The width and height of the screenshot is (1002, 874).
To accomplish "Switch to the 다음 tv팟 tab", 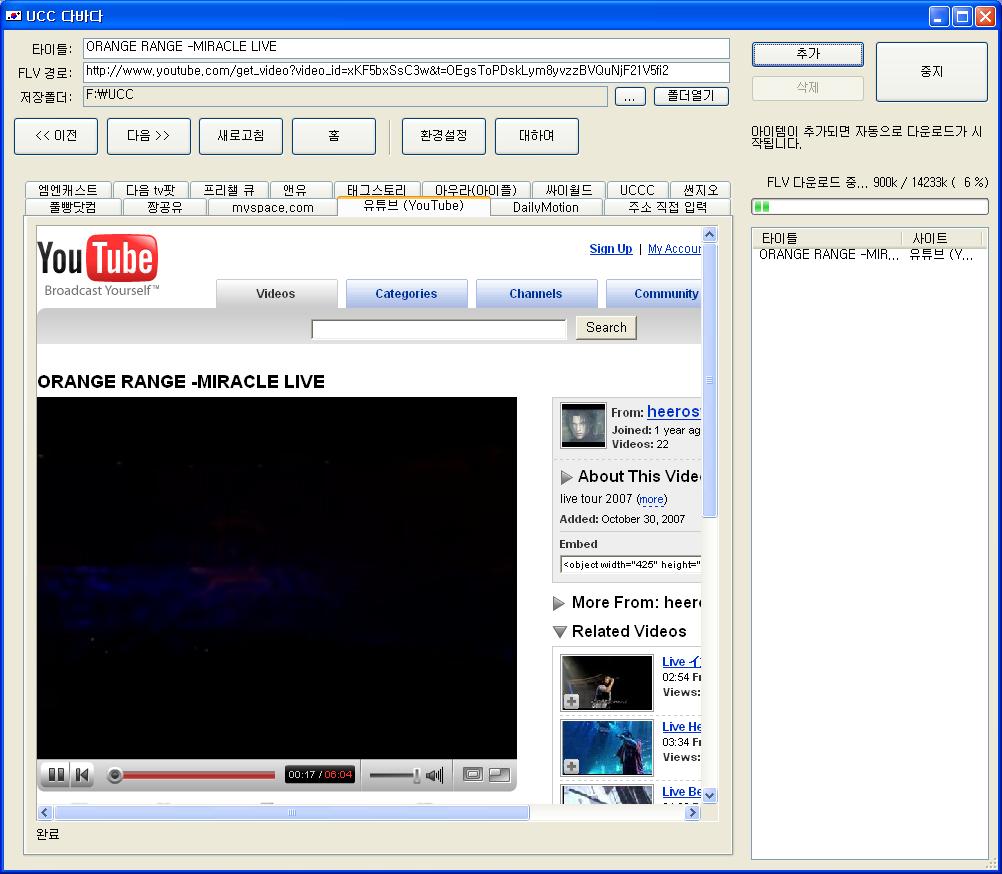I will tap(150, 190).
